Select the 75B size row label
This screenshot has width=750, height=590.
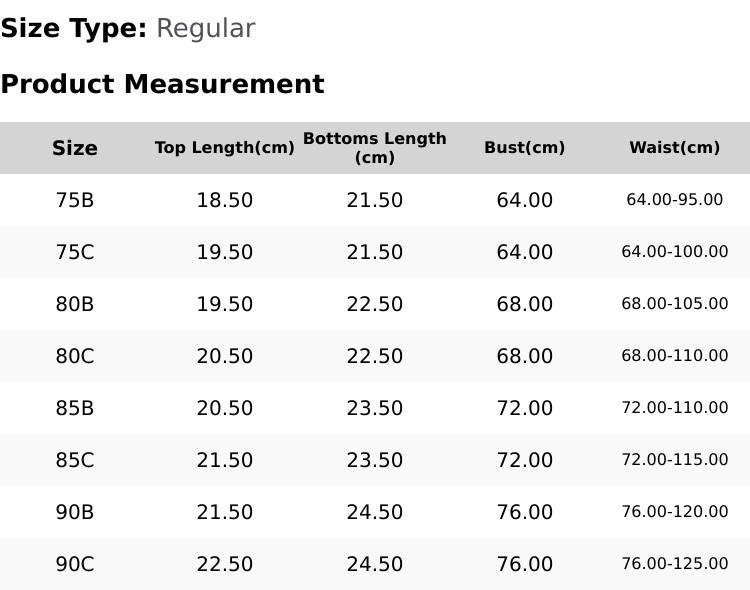(75, 200)
